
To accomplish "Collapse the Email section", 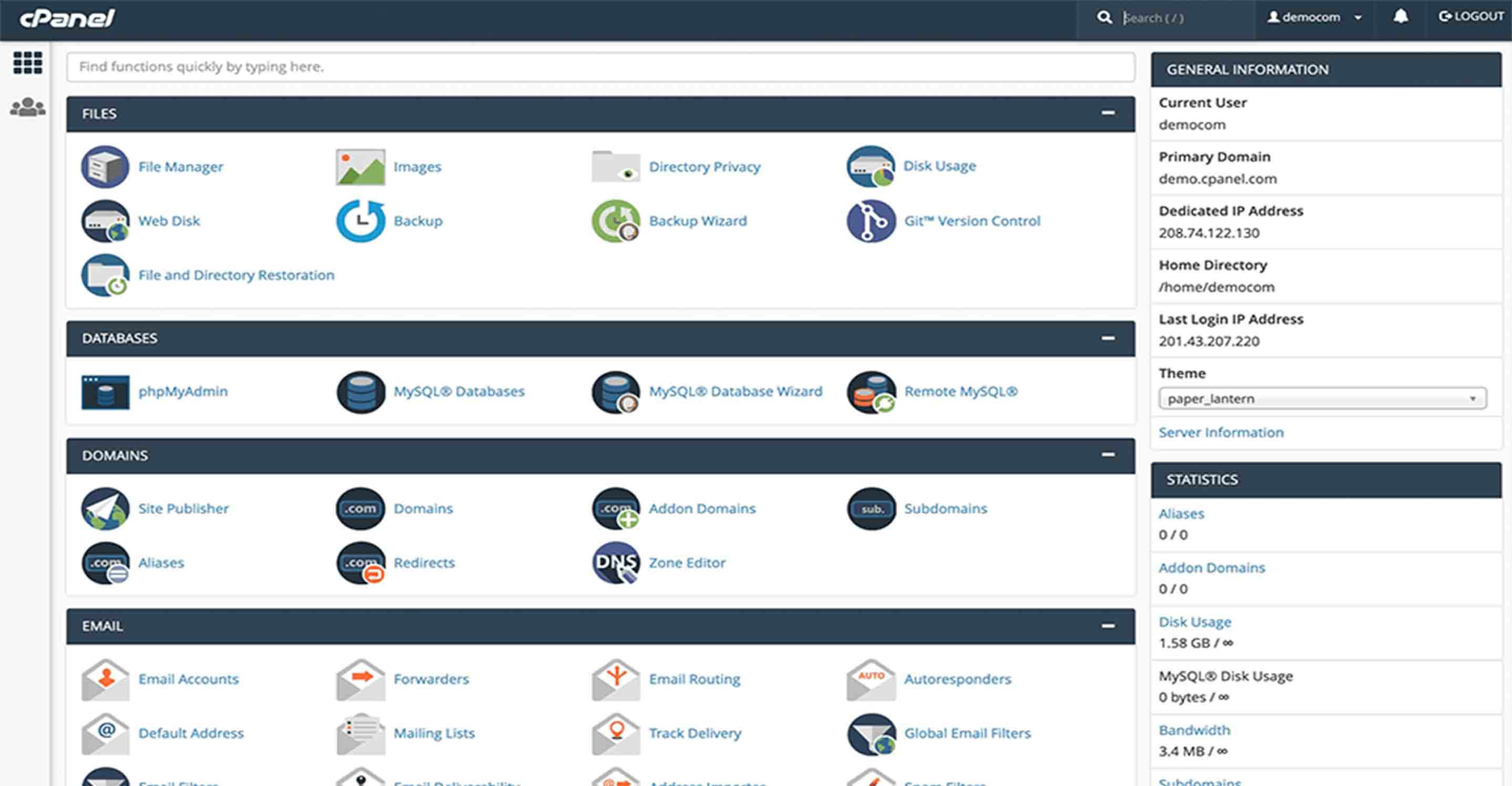I will click(x=1108, y=626).
